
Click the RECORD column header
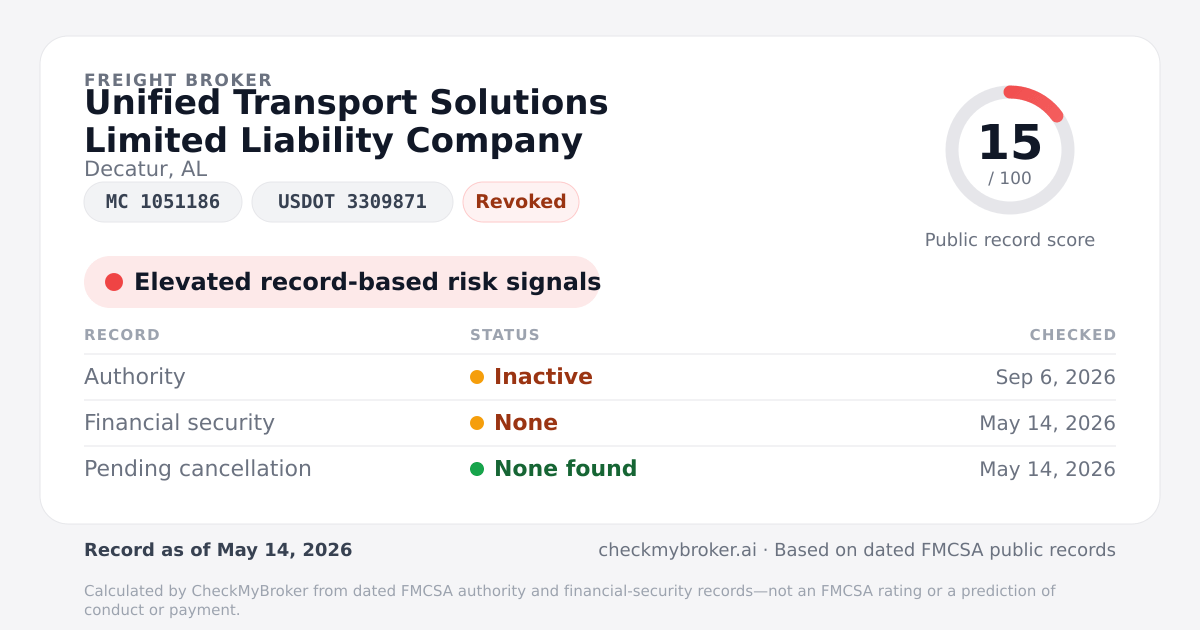click(122, 335)
